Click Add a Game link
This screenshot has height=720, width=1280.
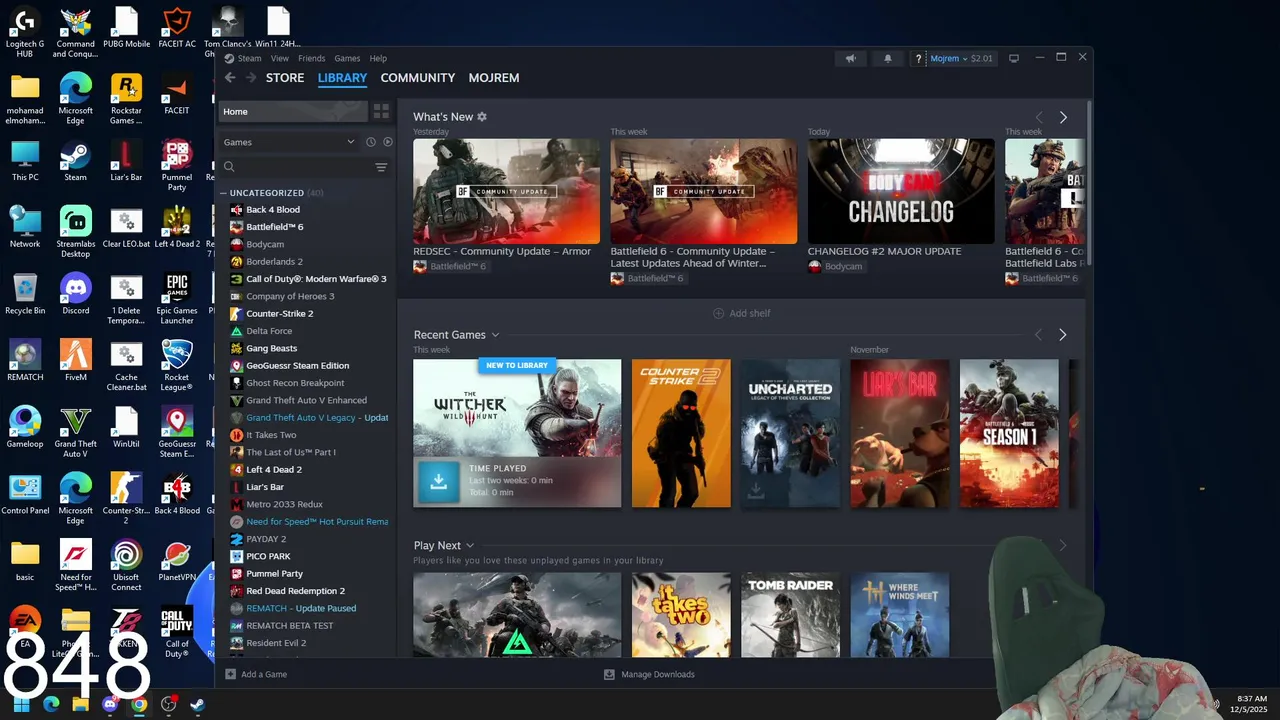(x=264, y=674)
